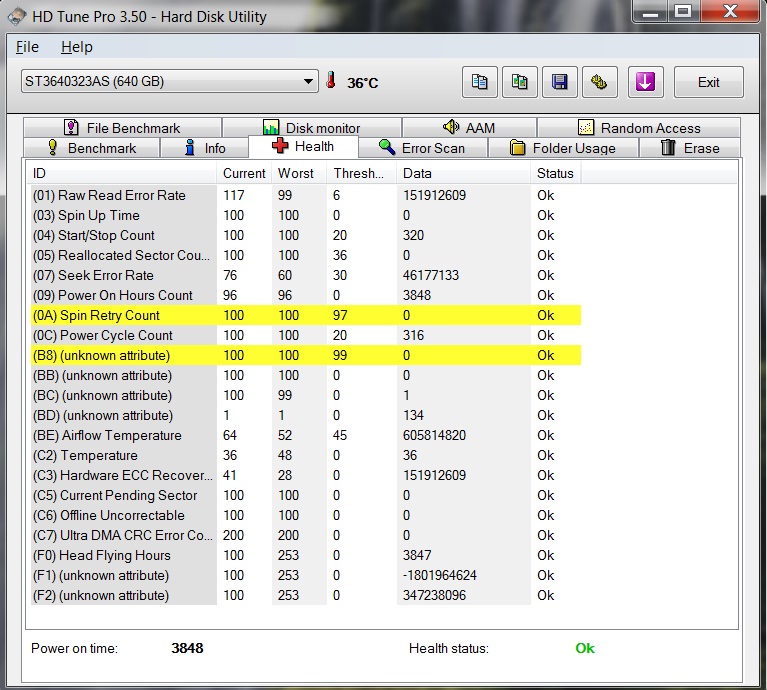
Task: Click the copy info to clipboard icon
Action: pos(479,82)
